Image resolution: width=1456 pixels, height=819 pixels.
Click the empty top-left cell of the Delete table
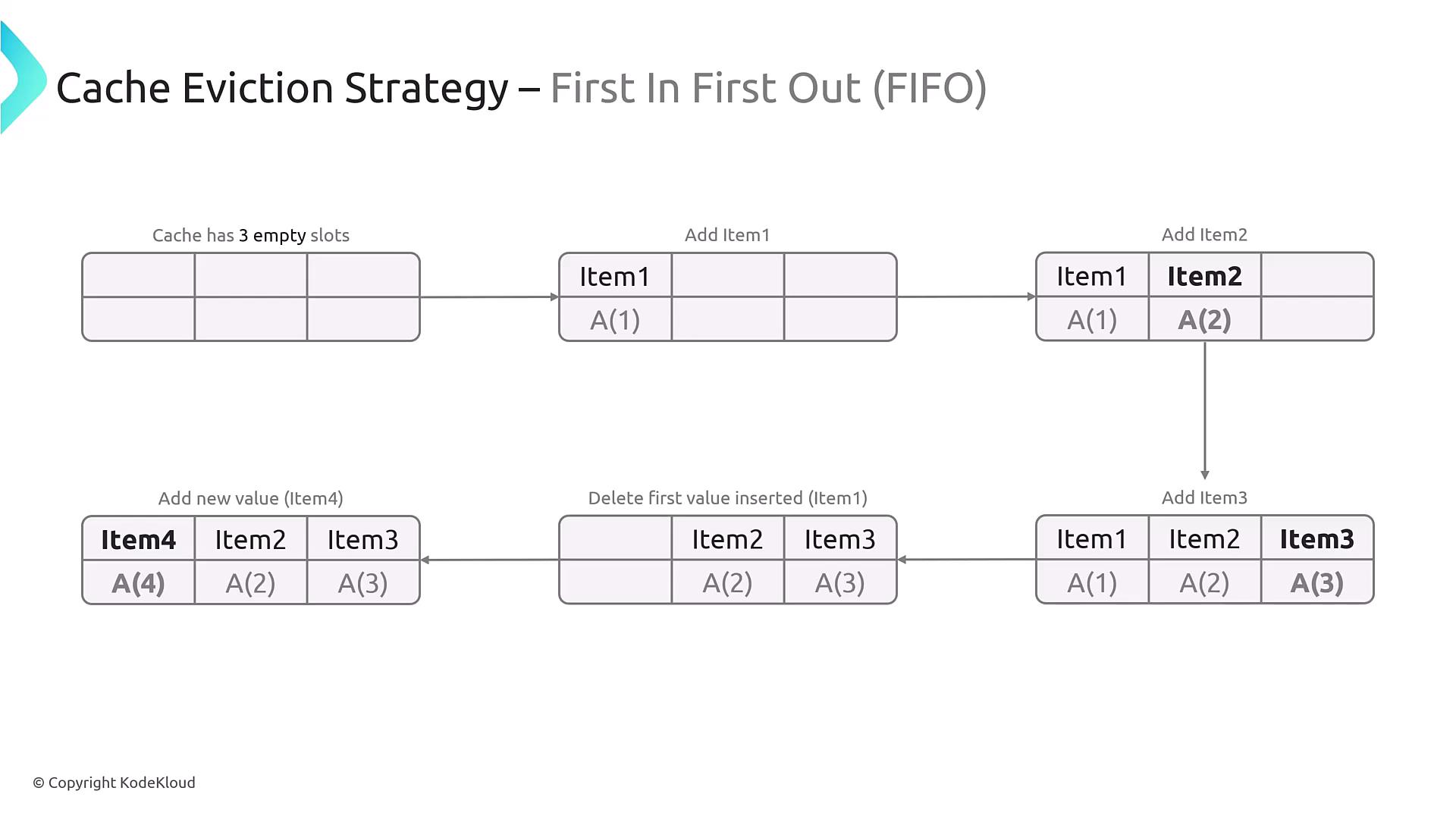[x=615, y=539]
